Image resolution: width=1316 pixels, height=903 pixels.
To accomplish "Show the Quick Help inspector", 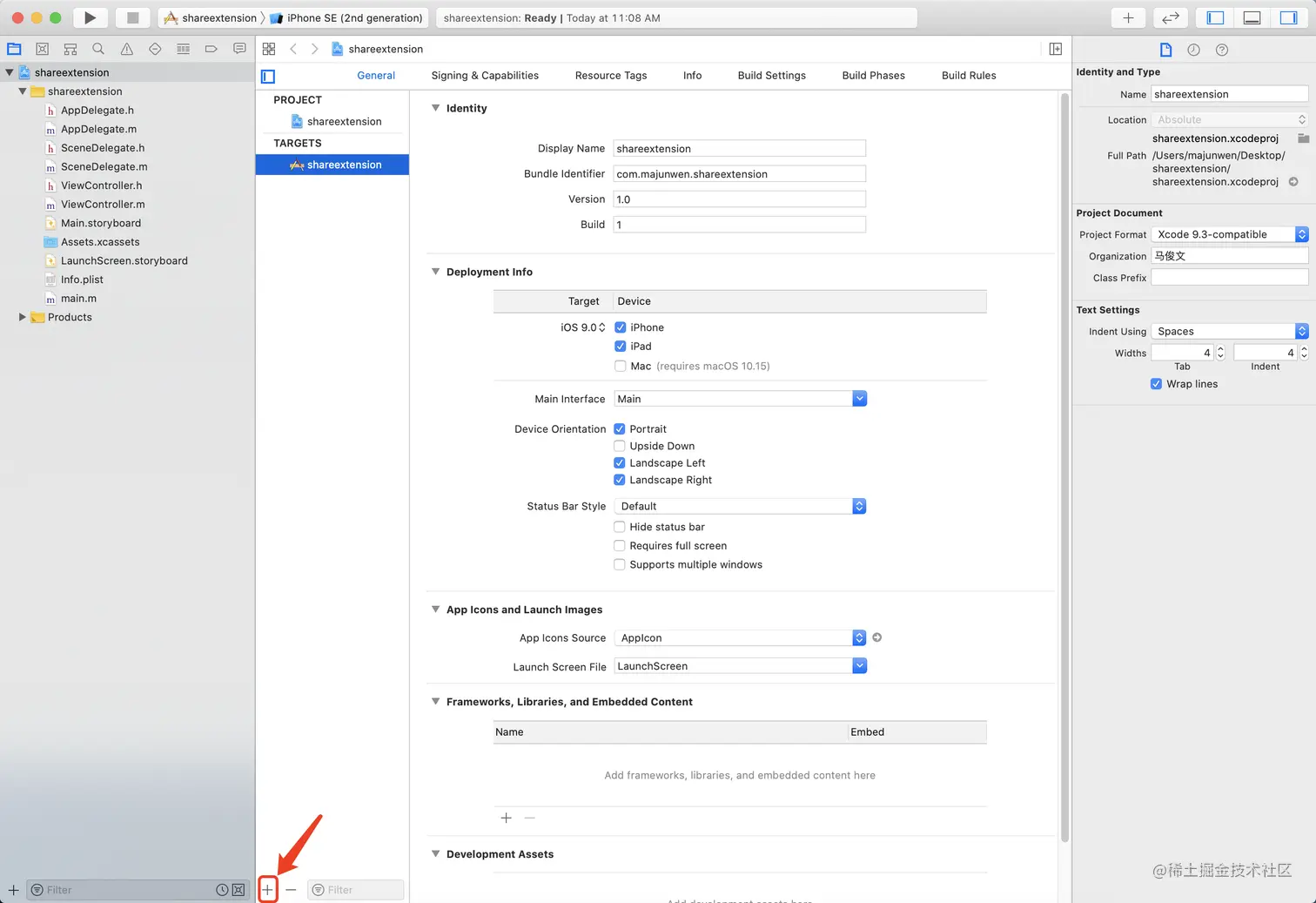I will click(x=1222, y=50).
